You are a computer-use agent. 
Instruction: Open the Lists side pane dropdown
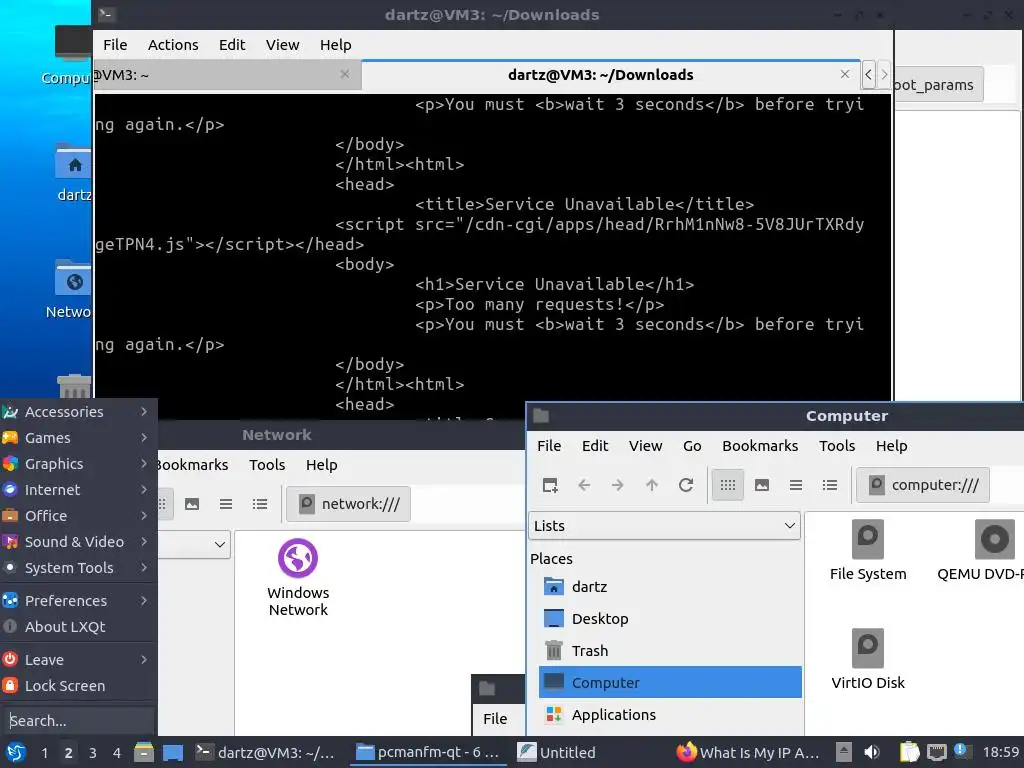(x=664, y=526)
